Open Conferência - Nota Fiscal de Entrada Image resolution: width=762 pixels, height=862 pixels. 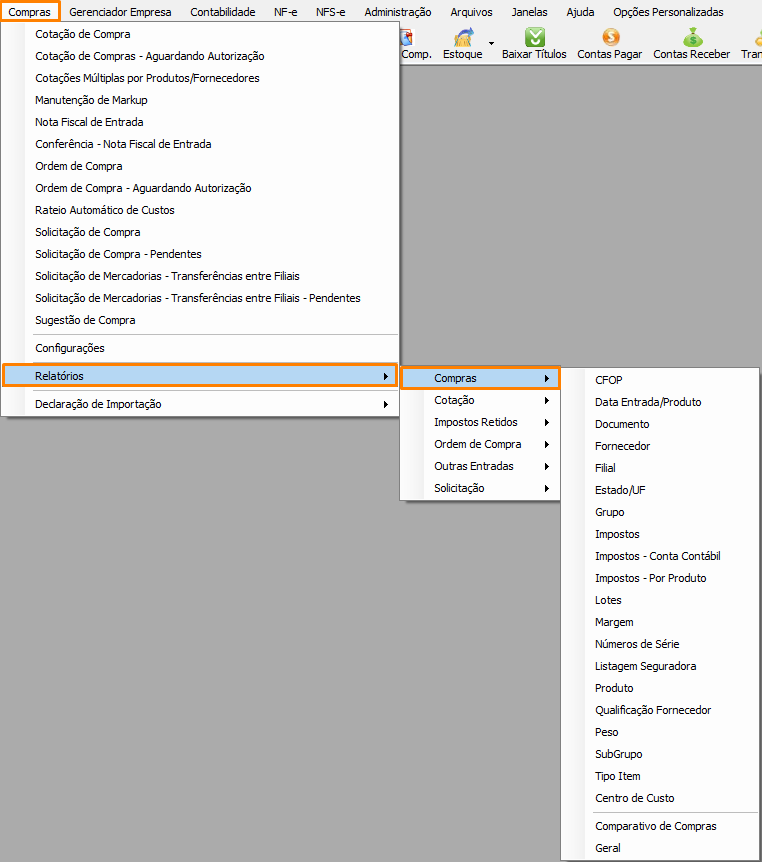tap(200, 144)
